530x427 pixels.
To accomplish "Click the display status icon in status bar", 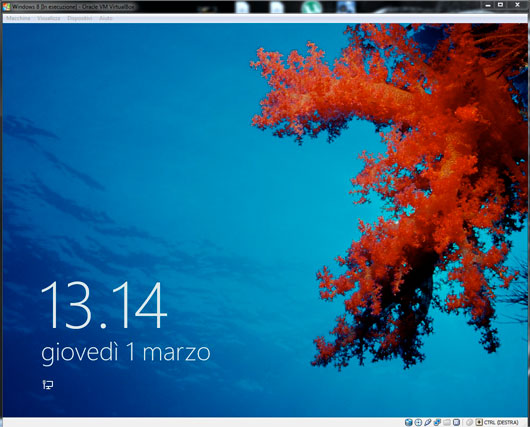I will pyautogui.click(x=456, y=422).
